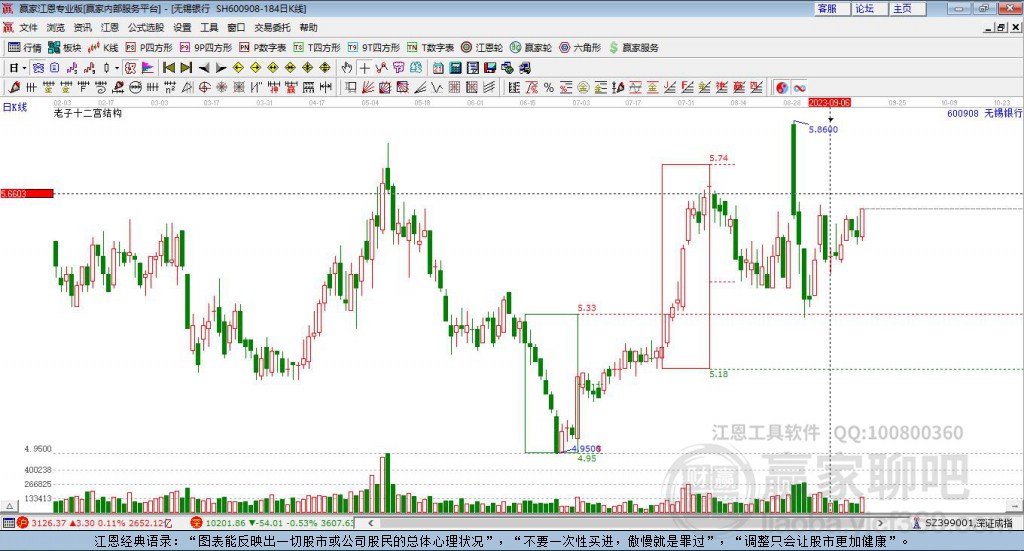The height and width of the screenshot is (551, 1024).
Task: Click the 论坛 forum button
Action: (x=871, y=8)
